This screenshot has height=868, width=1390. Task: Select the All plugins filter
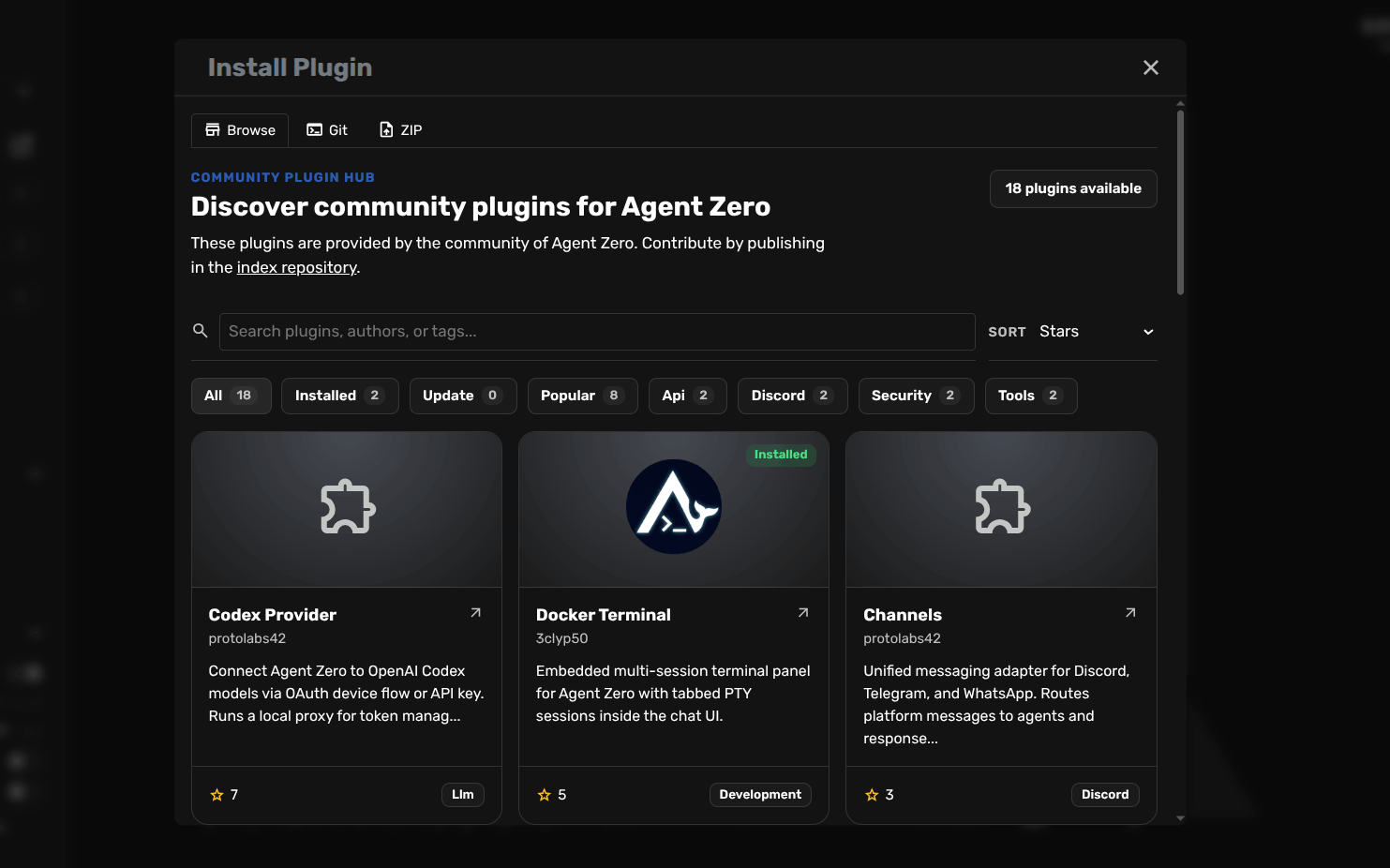231,396
